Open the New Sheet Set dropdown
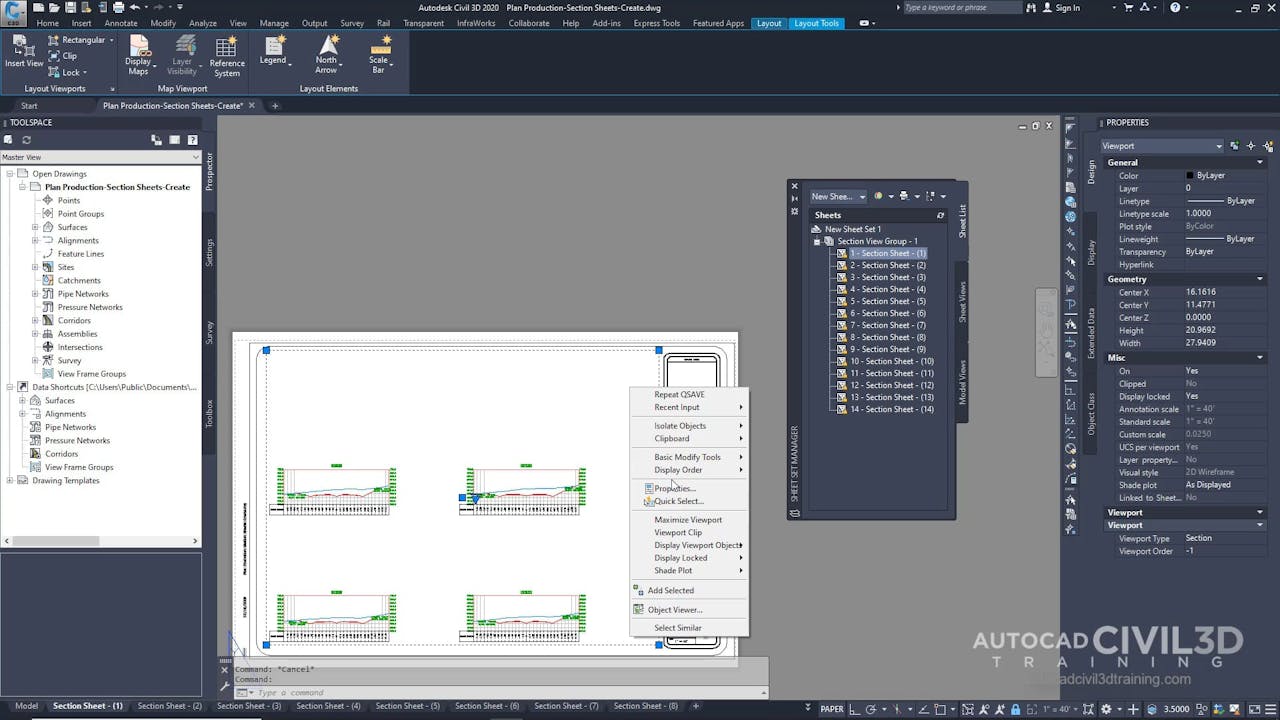The width and height of the screenshot is (1280, 720). click(863, 196)
